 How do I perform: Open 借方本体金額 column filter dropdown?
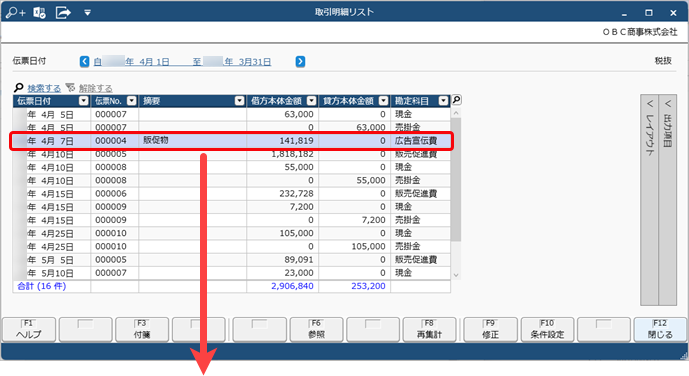coord(312,101)
